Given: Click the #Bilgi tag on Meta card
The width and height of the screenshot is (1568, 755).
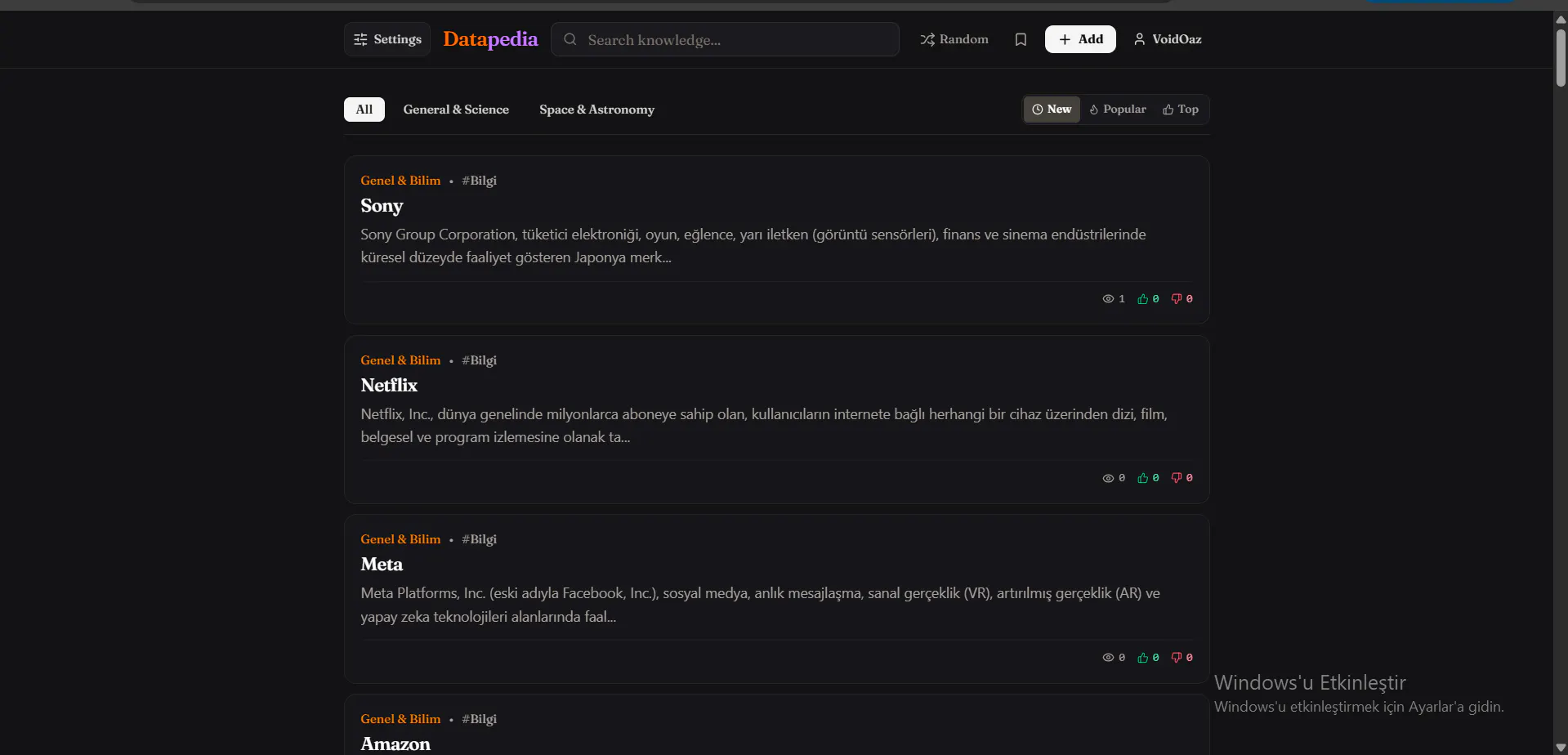Looking at the screenshot, I should coord(479,539).
